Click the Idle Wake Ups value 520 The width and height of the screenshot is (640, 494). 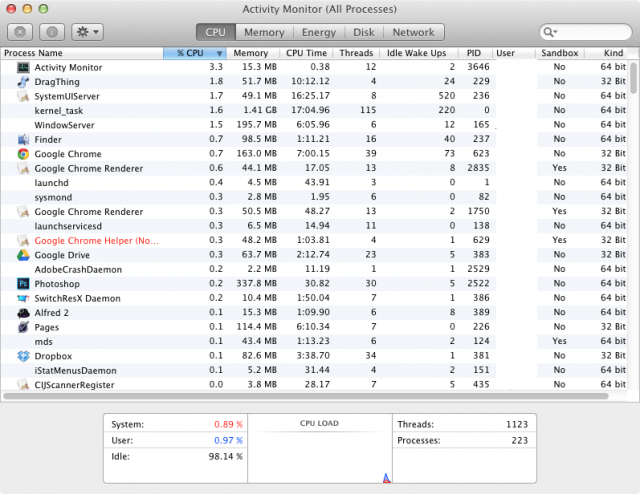click(447, 96)
